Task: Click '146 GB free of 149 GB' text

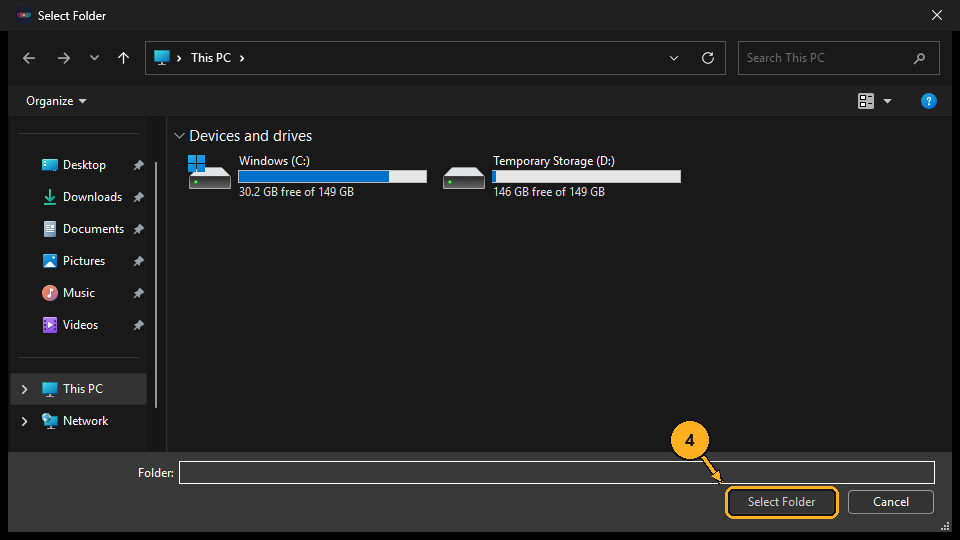Action: (549, 192)
